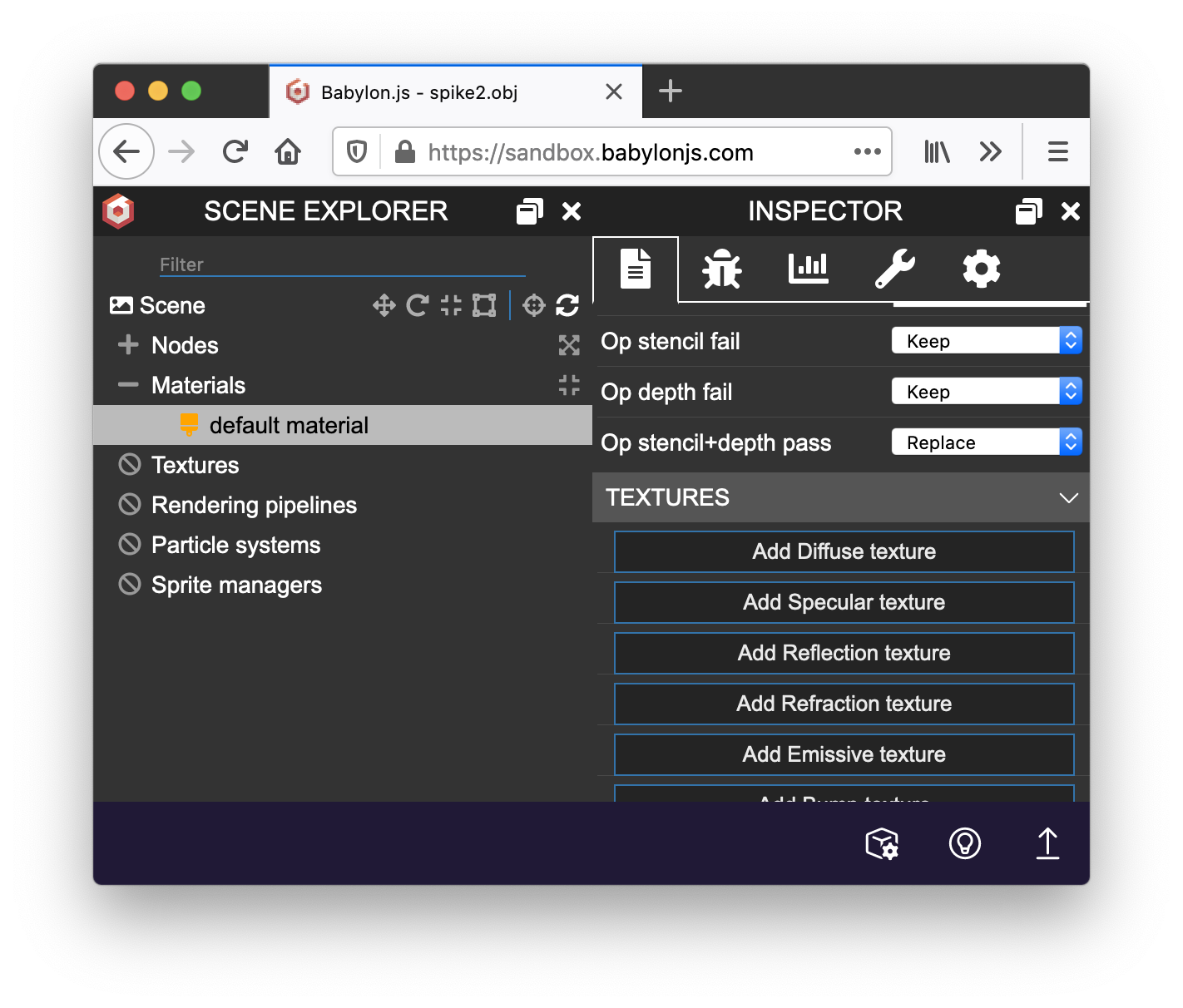Click Add Reflection texture button
Screen dimensions: 1183x1008
tap(844, 654)
